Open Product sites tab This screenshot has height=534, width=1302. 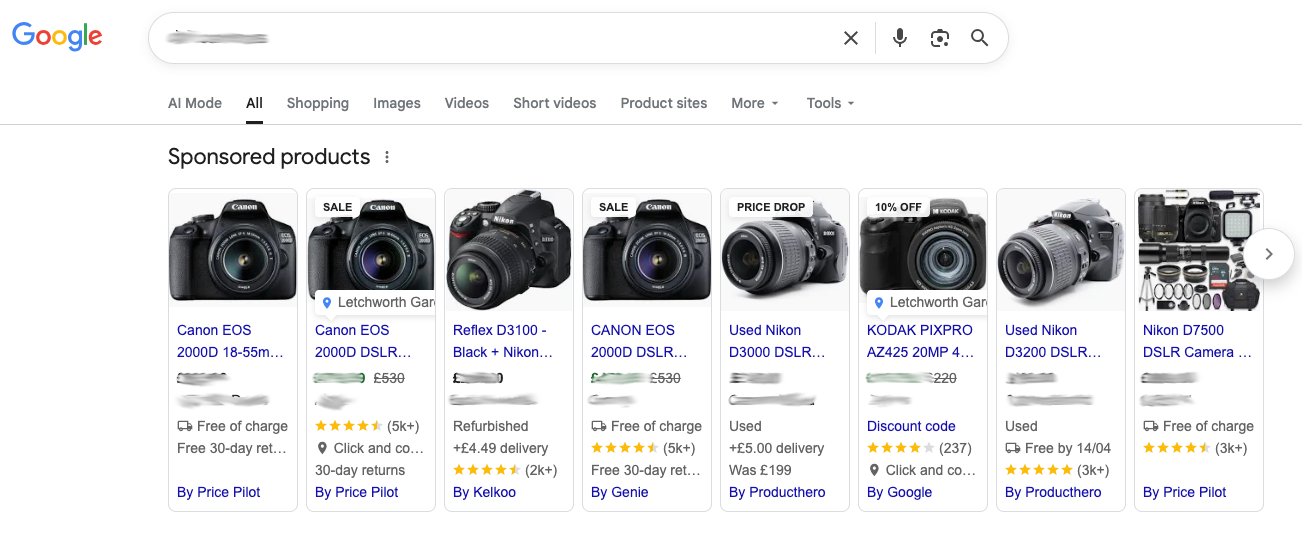click(x=664, y=103)
